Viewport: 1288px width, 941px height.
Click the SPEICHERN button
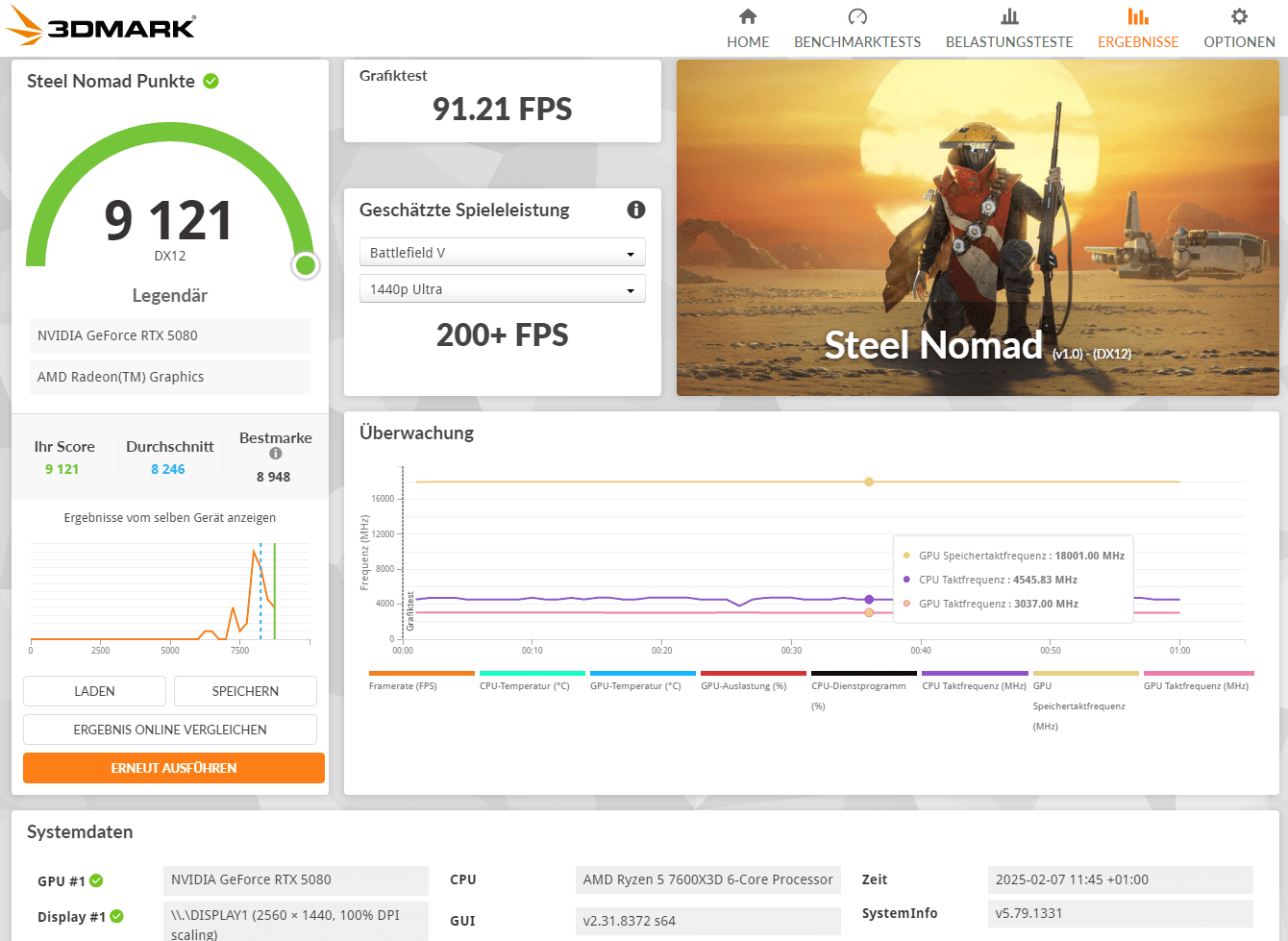coord(245,691)
